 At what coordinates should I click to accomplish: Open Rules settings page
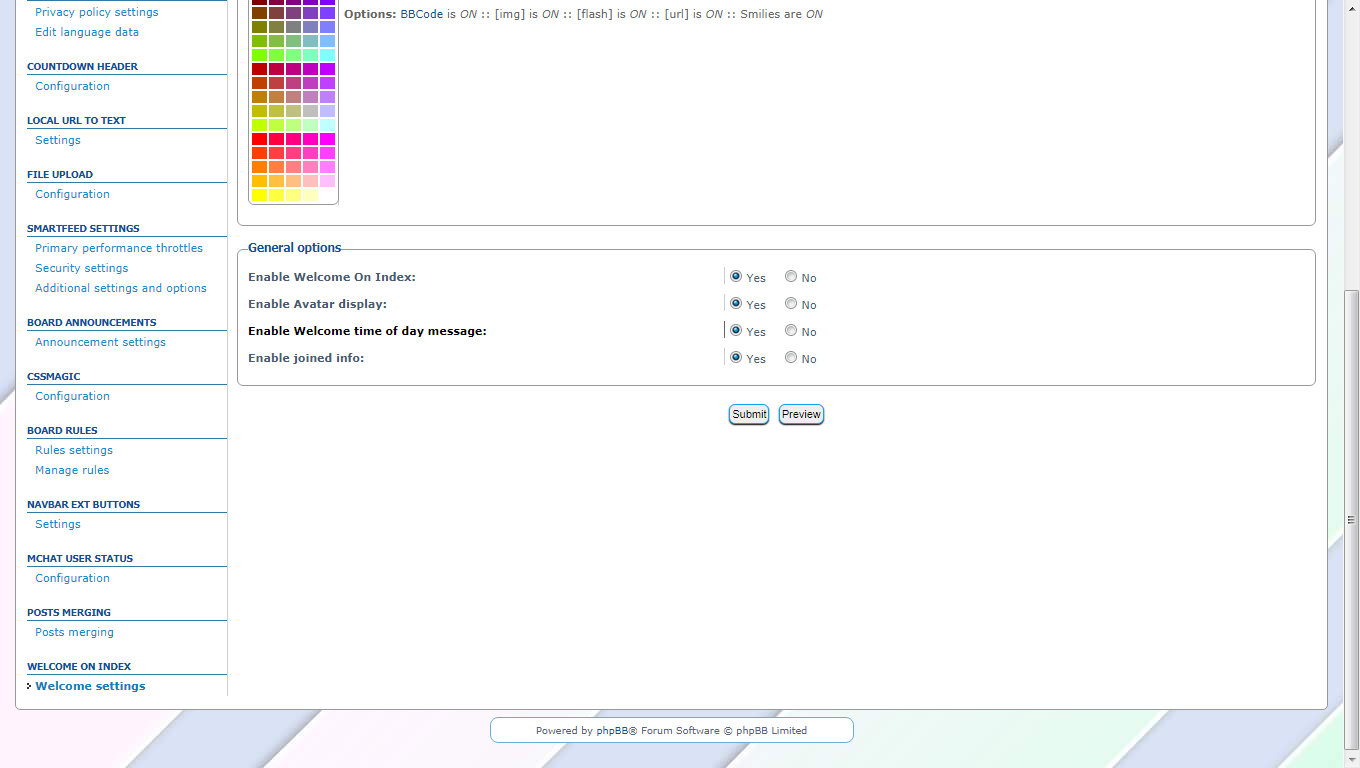pos(74,450)
